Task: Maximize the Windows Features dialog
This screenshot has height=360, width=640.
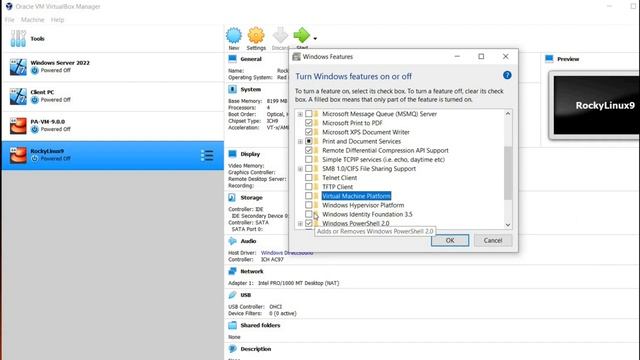Action: tap(481, 56)
